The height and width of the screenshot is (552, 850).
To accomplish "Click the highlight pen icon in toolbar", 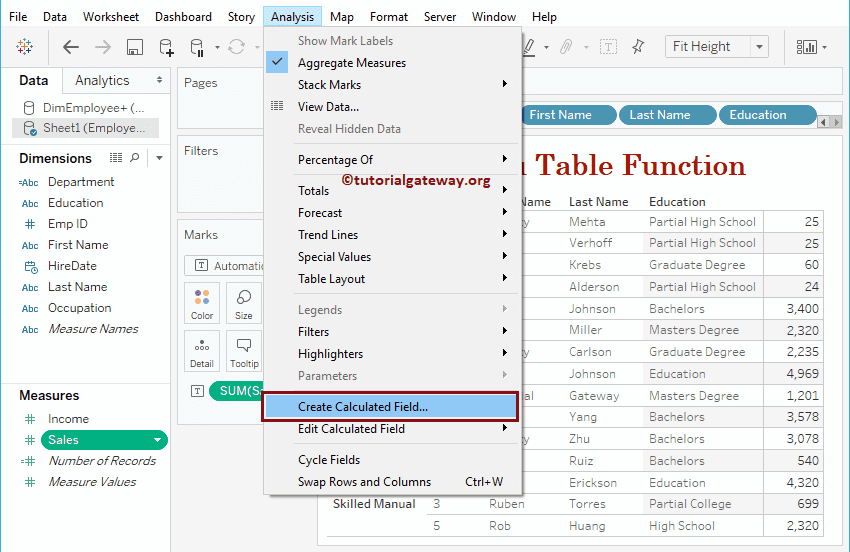I will [529, 47].
